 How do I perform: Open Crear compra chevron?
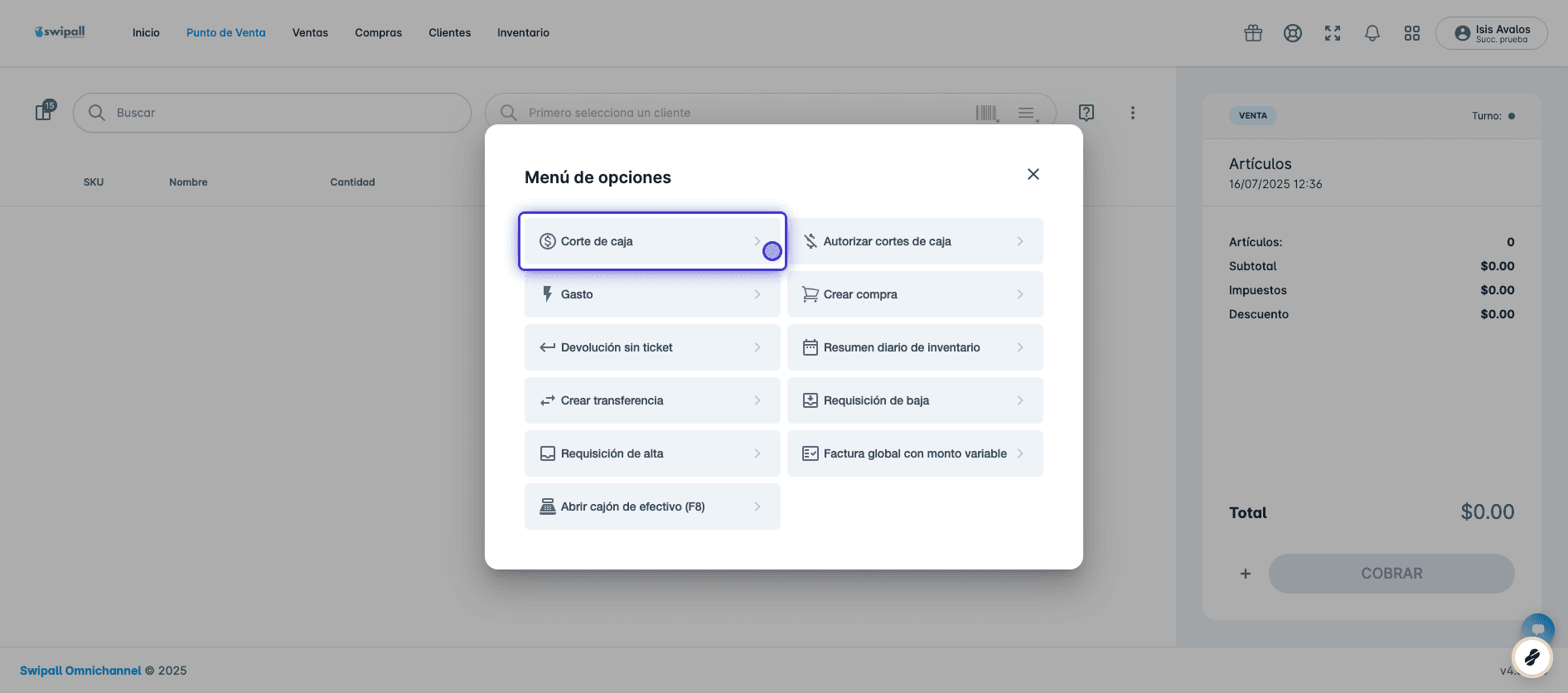1020,294
